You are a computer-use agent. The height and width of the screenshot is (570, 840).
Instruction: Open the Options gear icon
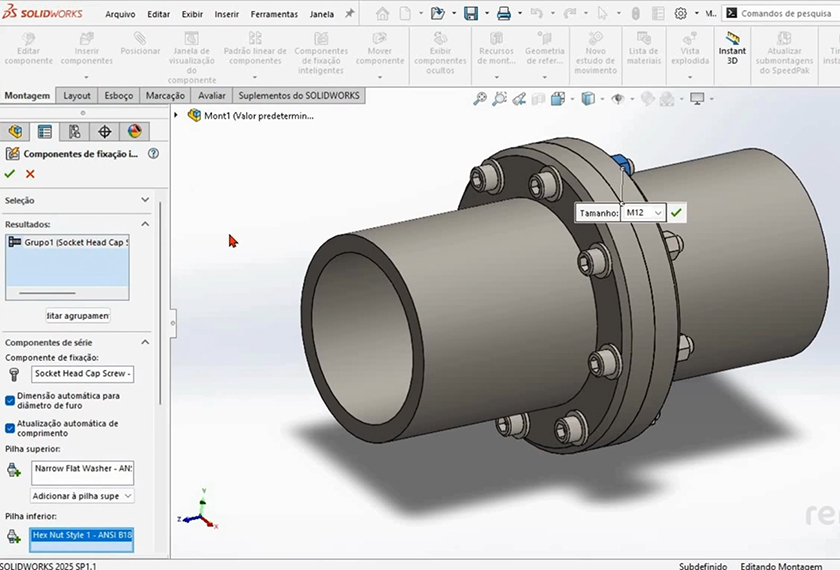681,14
